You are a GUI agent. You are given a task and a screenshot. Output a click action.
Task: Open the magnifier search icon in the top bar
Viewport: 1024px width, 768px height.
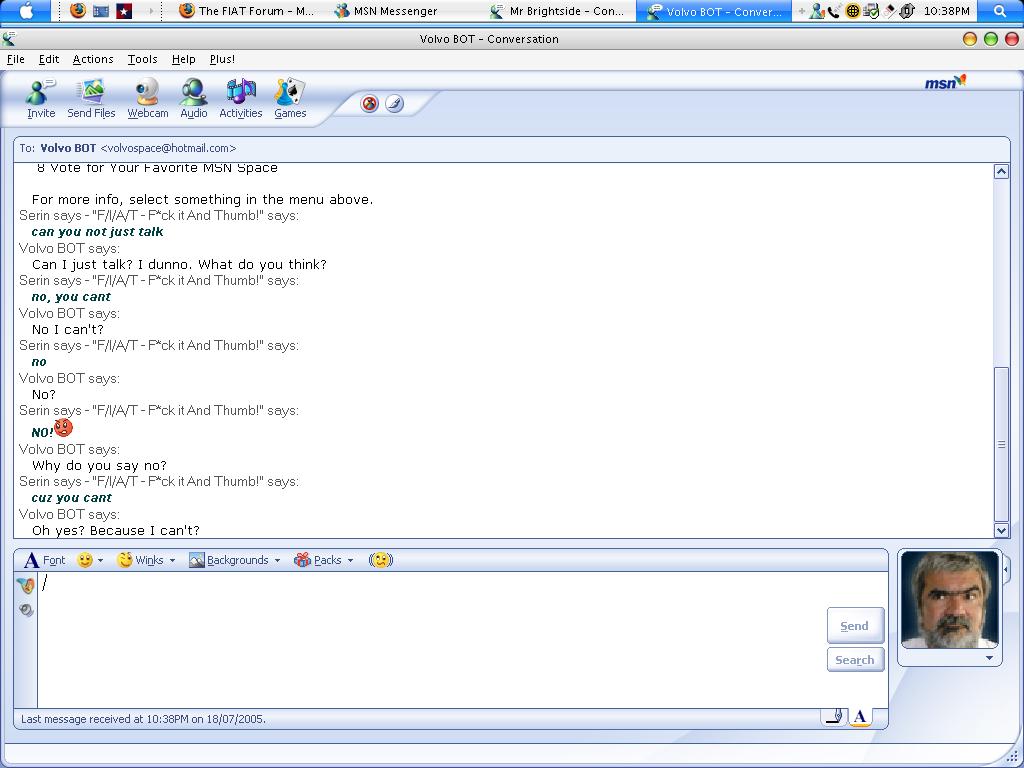click(x=1000, y=10)
